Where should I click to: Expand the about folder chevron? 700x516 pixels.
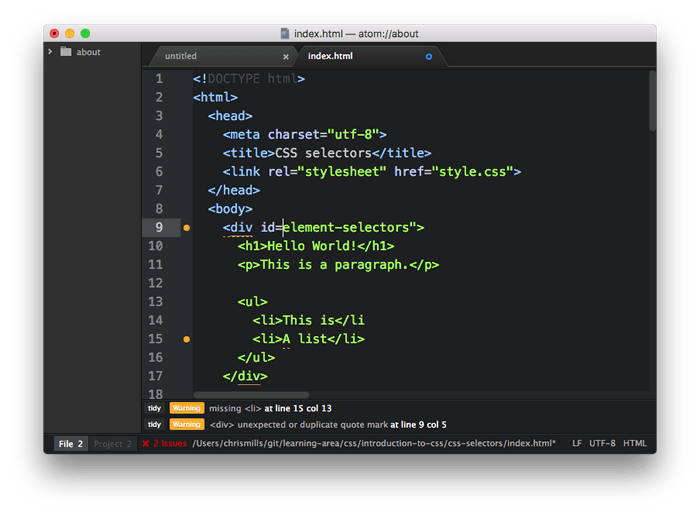pyautogui.click(x=50, y=52)
